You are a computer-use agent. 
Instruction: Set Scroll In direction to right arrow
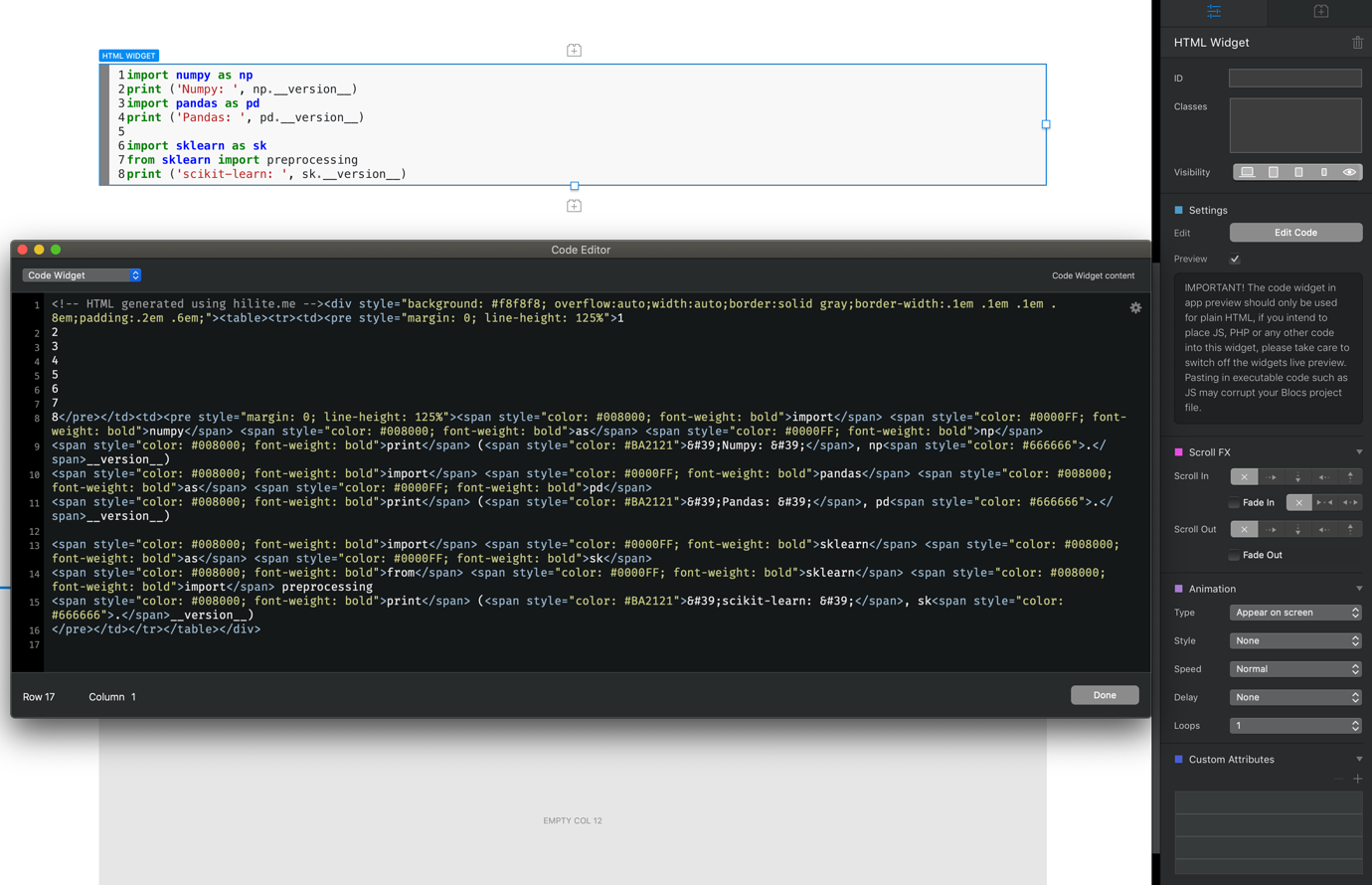pyautogui.click(x=1272, y=476)
